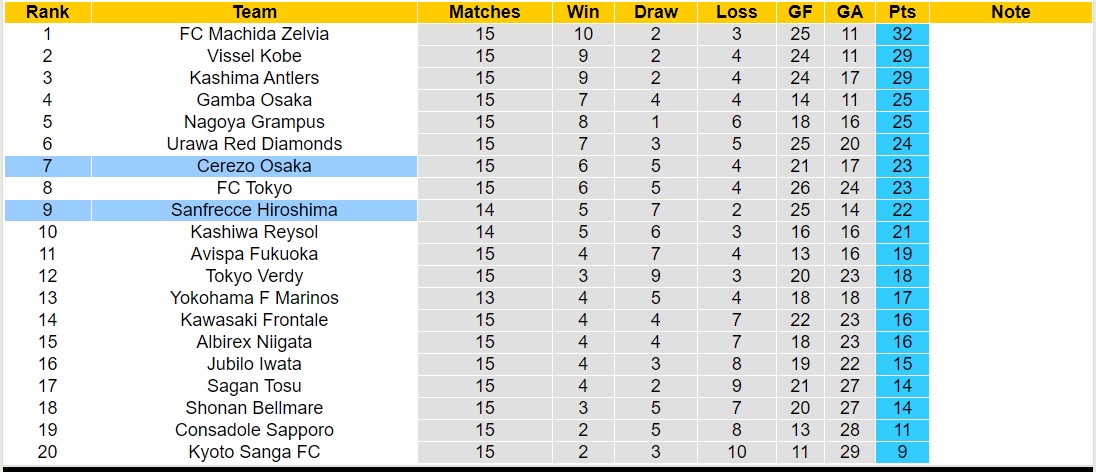Click the 32 points cell for Machida Zelvia
This screenshot has height=472, width=1096.
pyautogui.click(x=901, y=34)
